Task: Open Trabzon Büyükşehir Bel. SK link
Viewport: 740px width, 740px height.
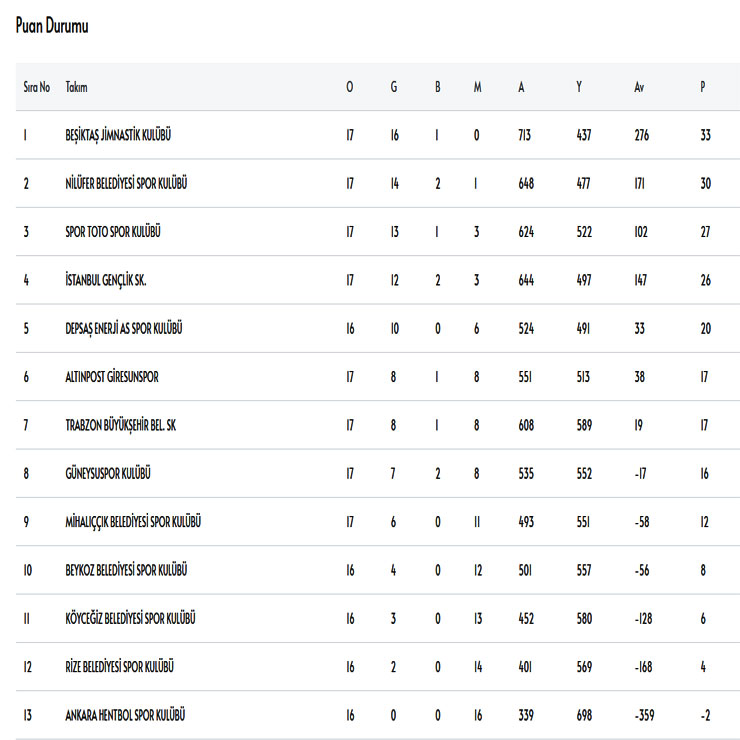Action: (120, 425)
